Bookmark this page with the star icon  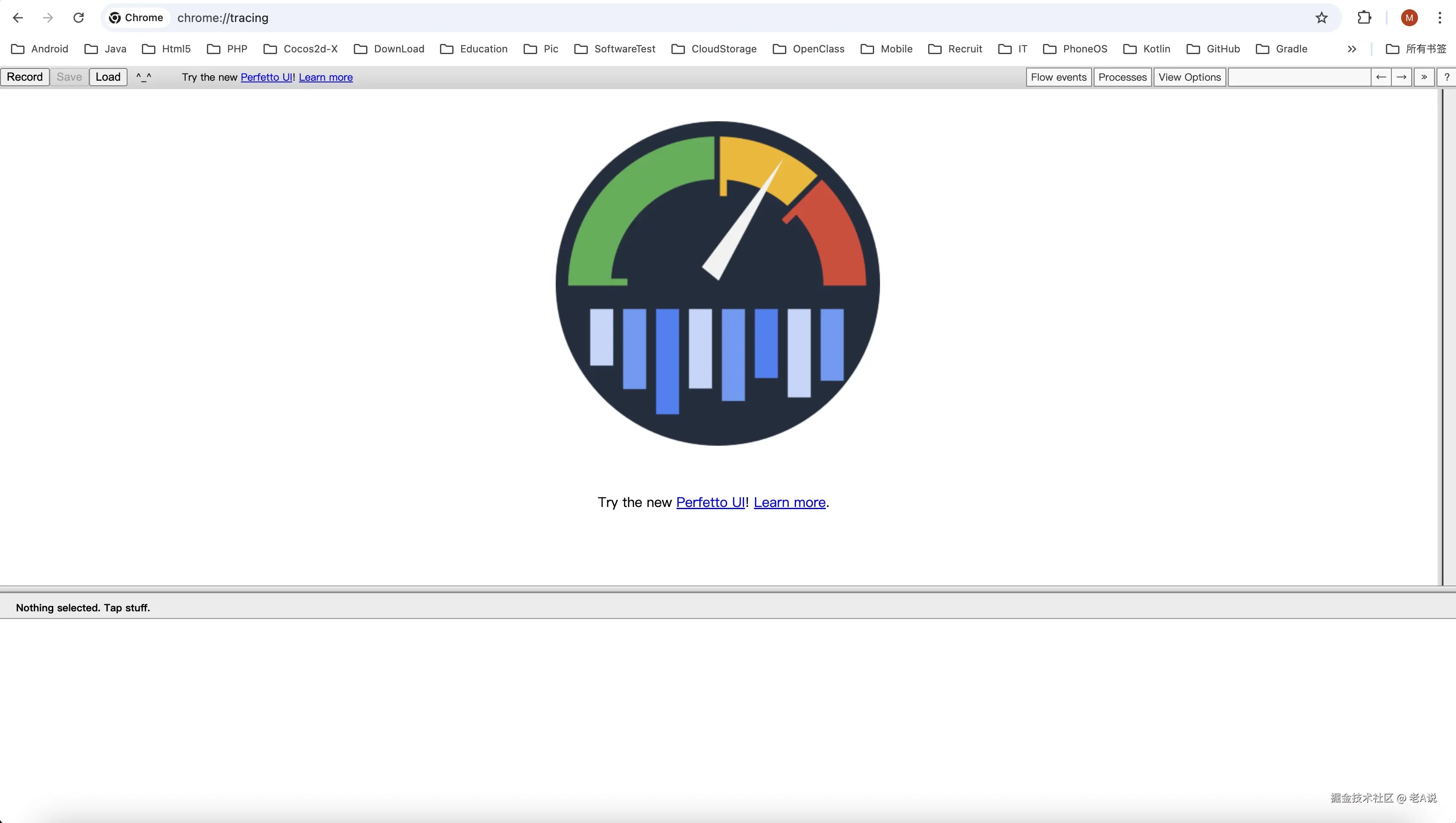[1321, 18]
